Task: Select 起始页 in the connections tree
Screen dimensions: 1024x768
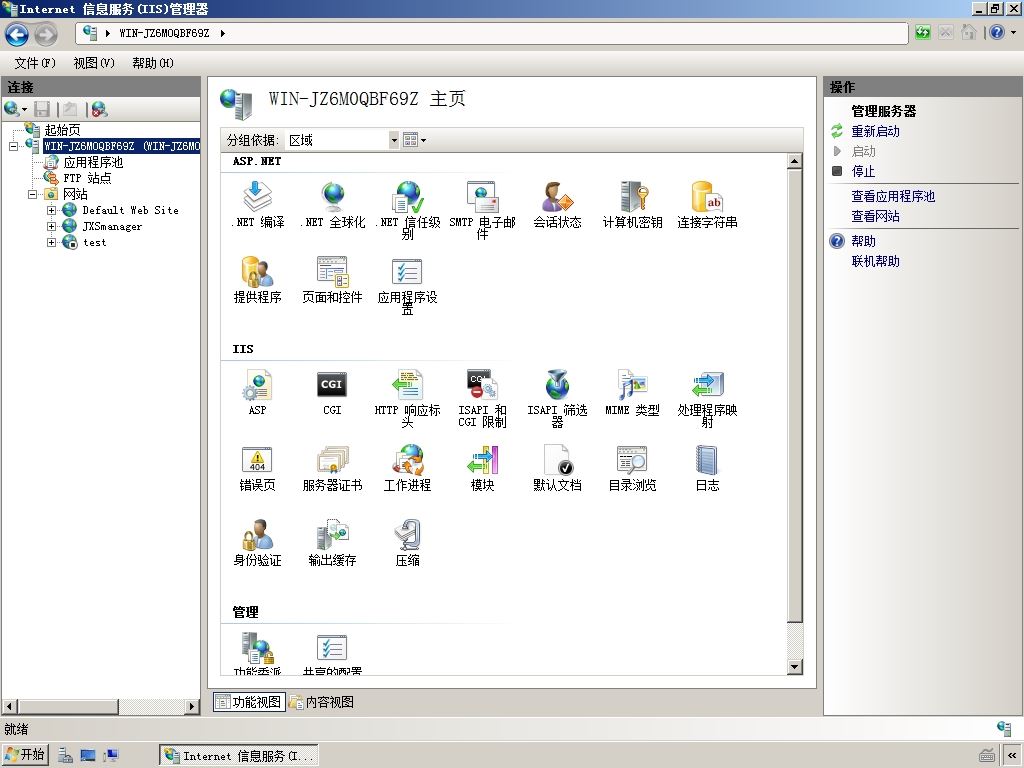Action: [62, 130]
